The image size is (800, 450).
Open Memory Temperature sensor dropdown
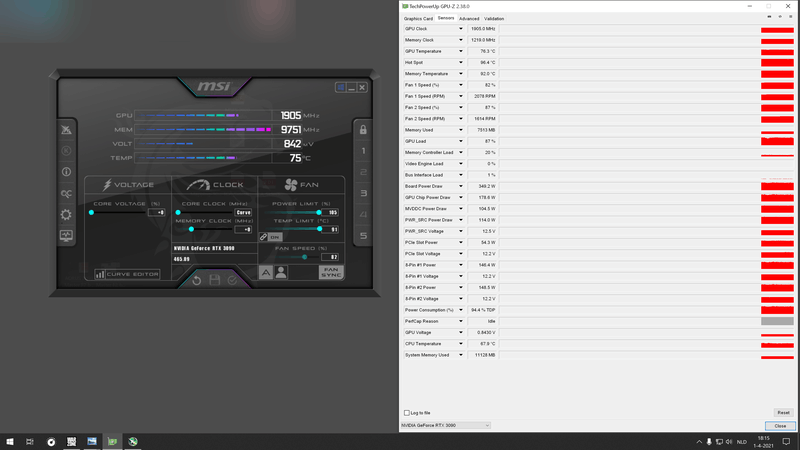tap(461, 73)
